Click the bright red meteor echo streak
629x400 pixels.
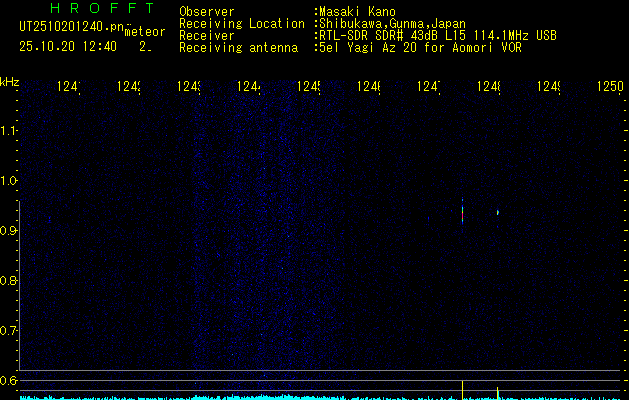463,211
